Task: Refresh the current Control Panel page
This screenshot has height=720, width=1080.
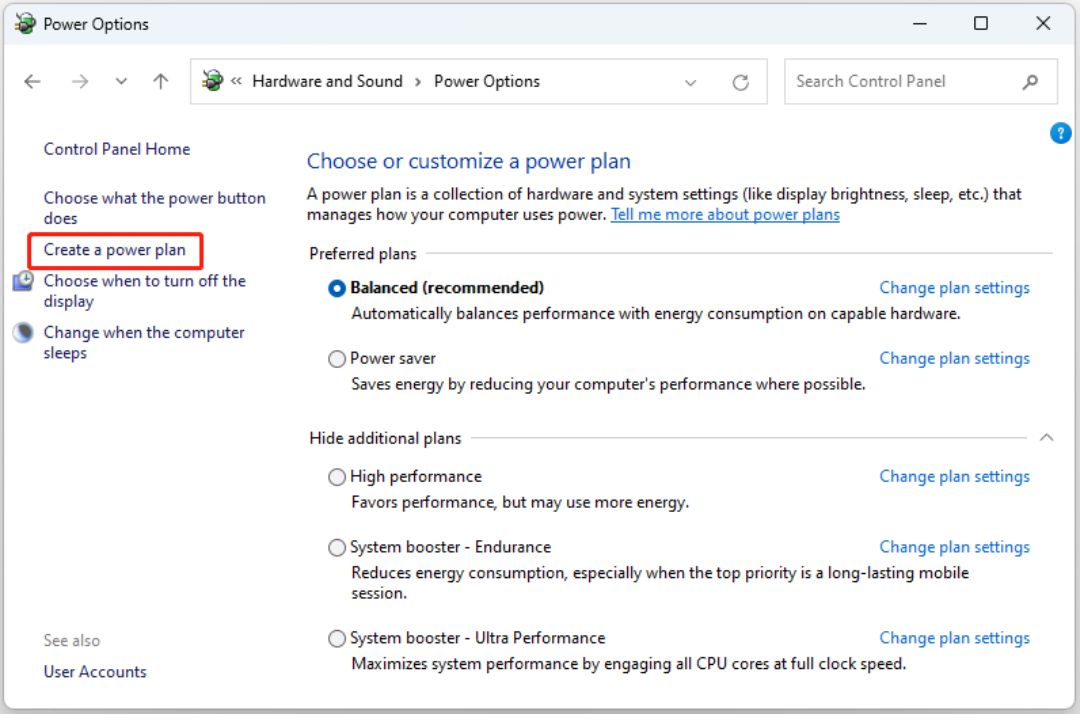Action: [x=740, y=81]
